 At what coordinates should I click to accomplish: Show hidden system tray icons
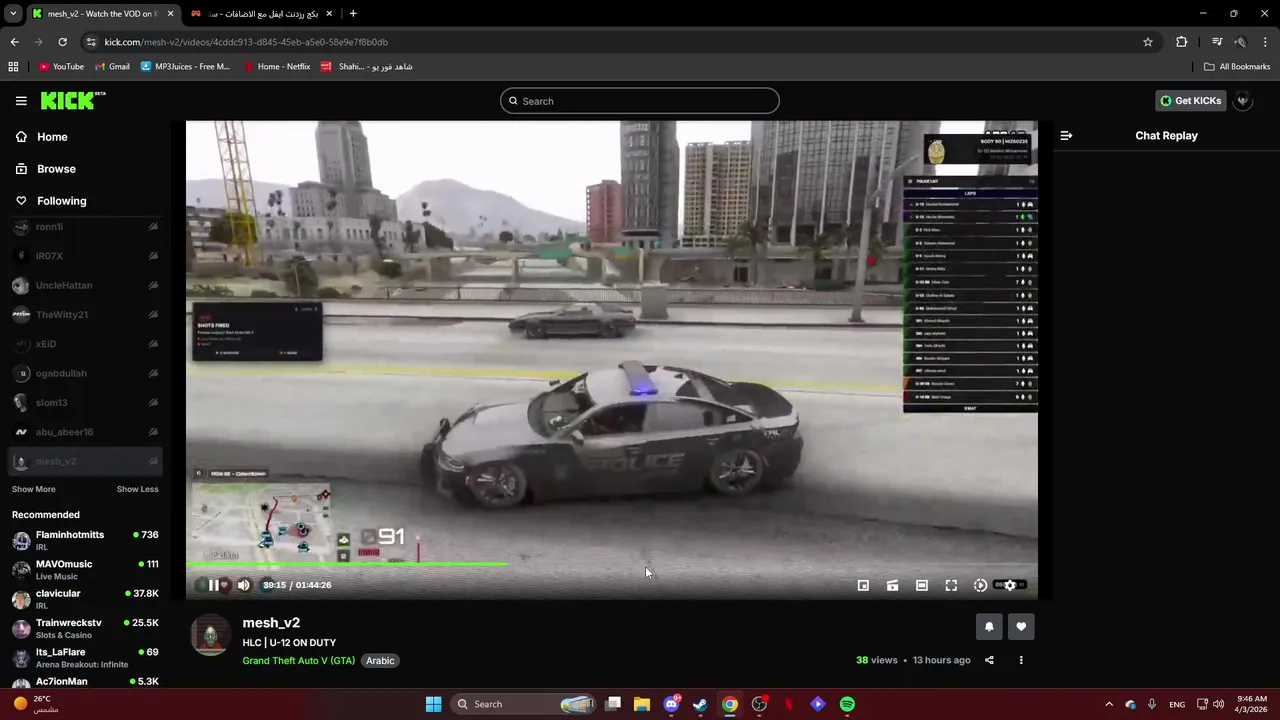coord(1108,704)
